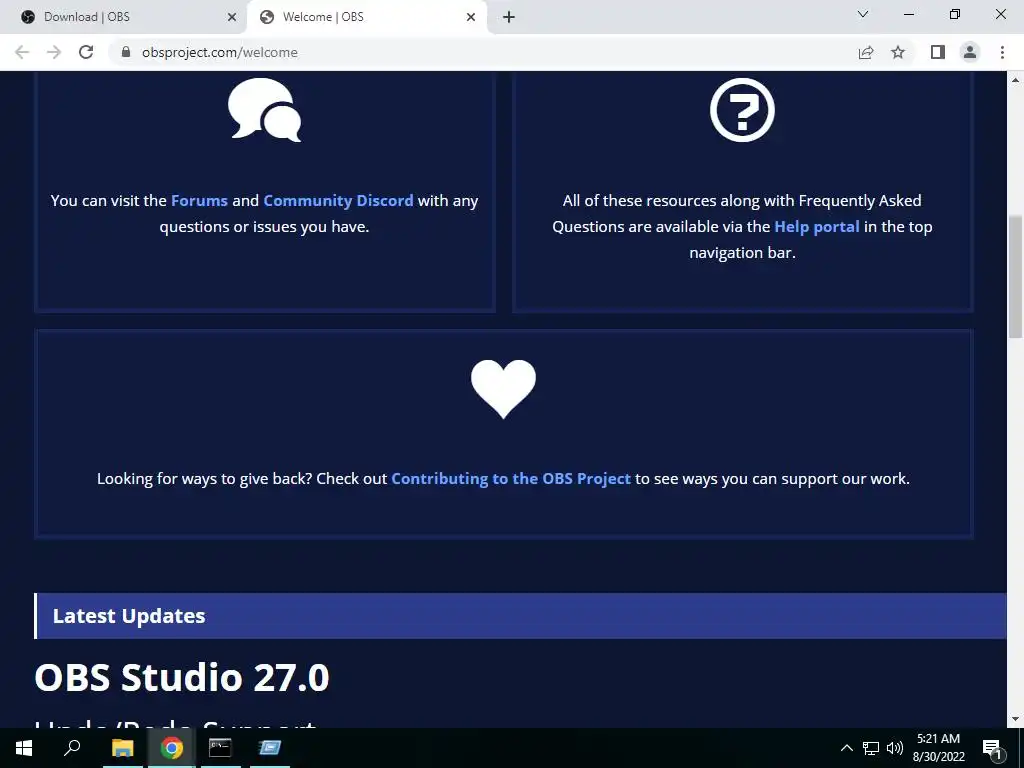
Task: Close the Welcome | OBS tab
Action: coord(471,18)
